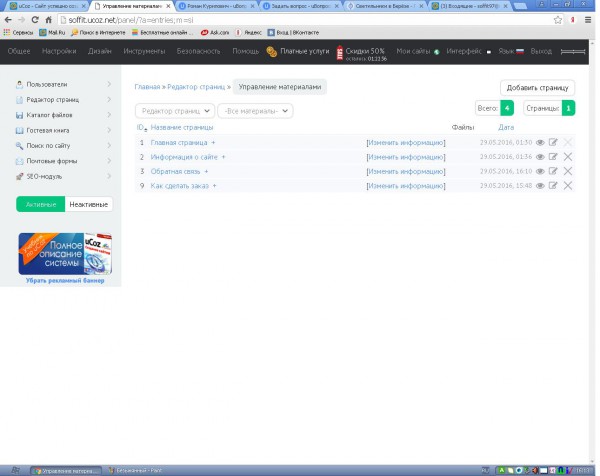Open the Главная страница page link

[179, 143]
